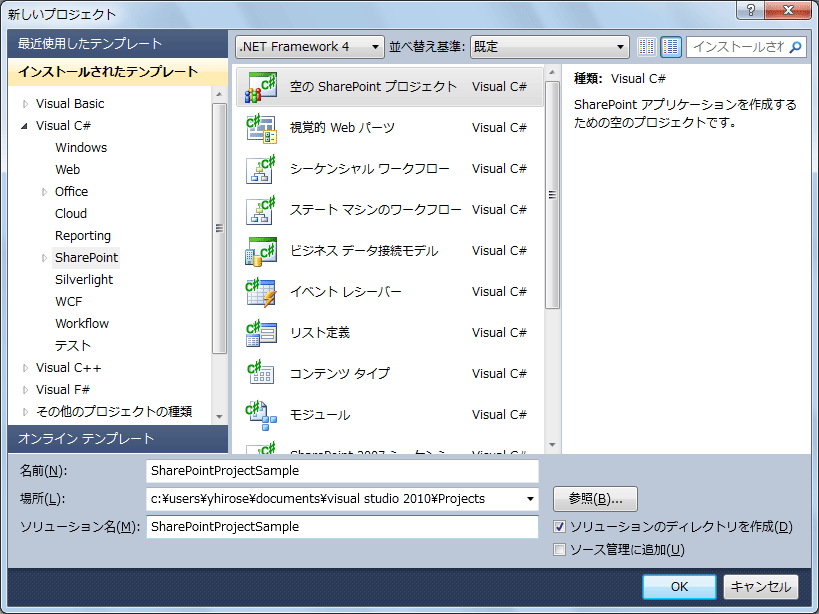The image size is (819, 614).
Task: Select the テスト category
Action: 73,346
